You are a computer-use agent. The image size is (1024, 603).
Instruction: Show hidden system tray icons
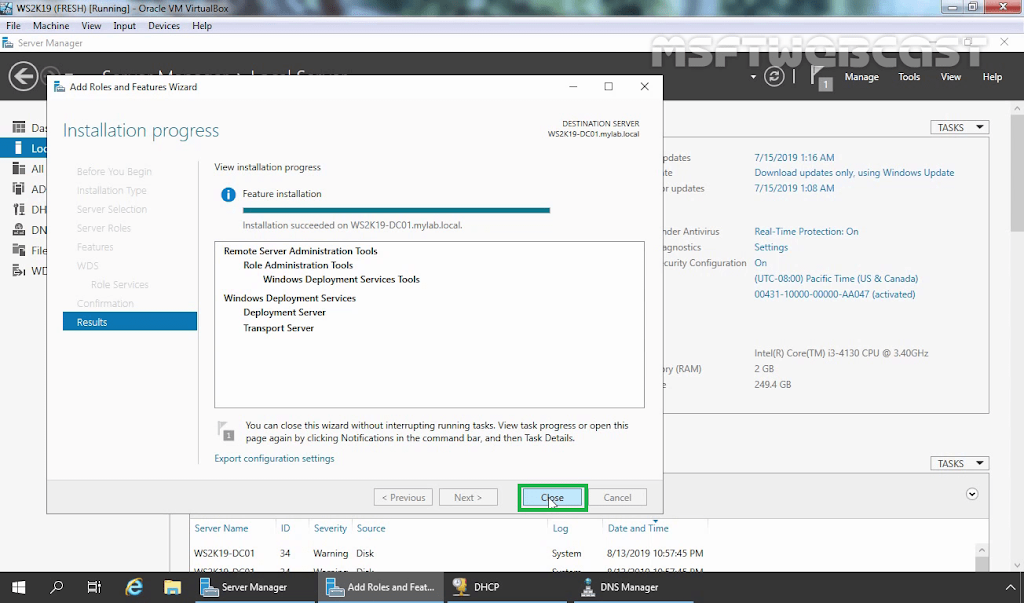pyautogui.click(x=1010, y=587)
